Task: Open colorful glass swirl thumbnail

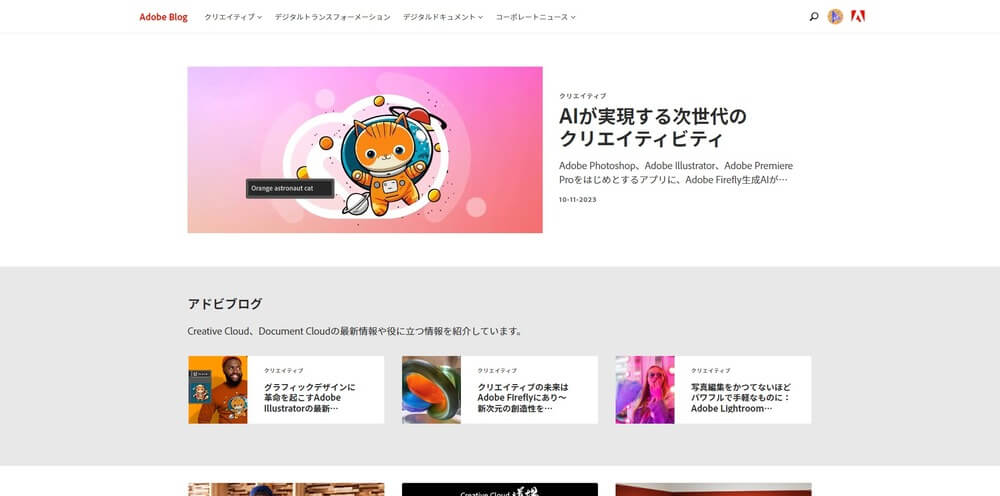Action: pos(431,390)
